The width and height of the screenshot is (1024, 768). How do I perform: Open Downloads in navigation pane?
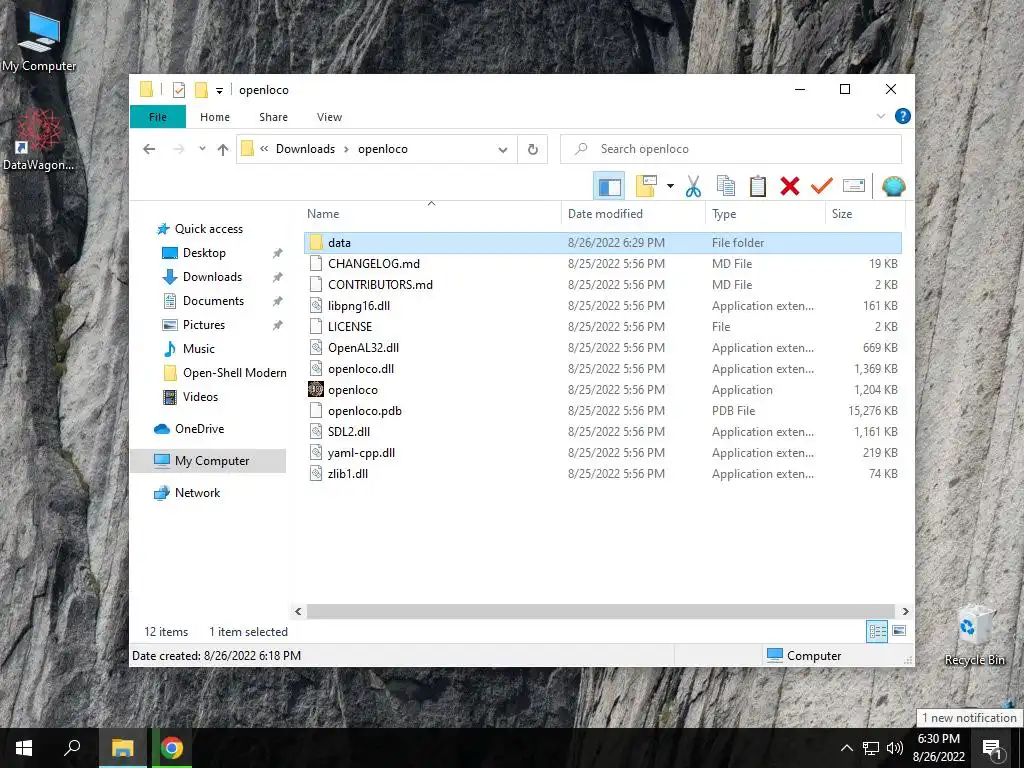[x=212, y=277]
